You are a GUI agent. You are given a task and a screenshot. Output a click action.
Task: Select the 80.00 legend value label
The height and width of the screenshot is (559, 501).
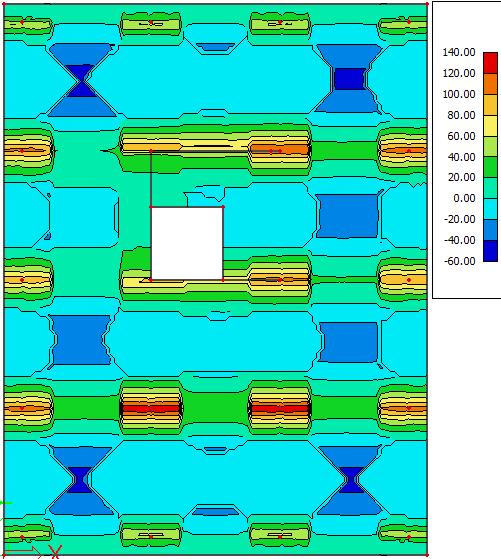(x=461, y=115)
